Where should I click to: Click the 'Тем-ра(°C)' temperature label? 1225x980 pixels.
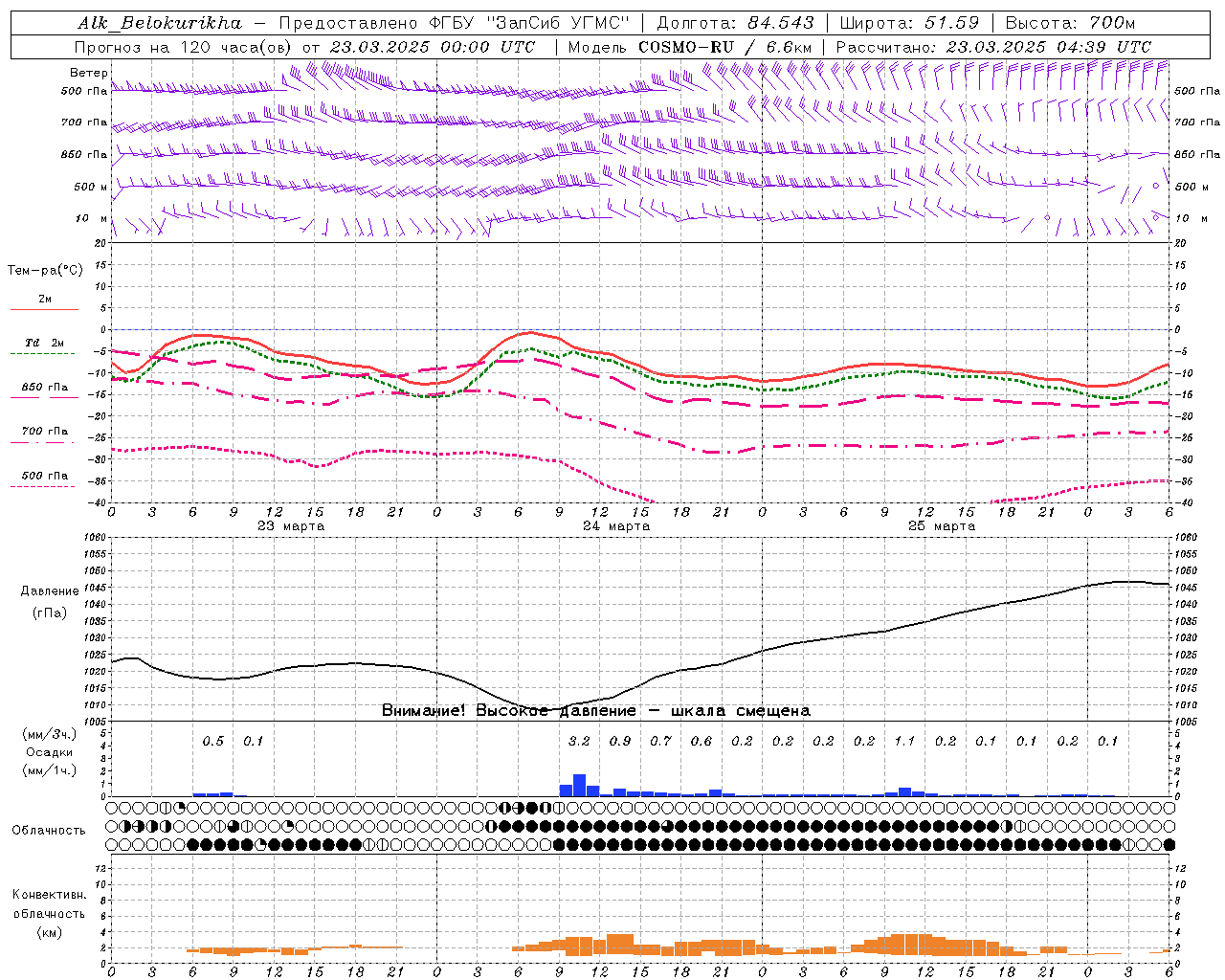45,271
